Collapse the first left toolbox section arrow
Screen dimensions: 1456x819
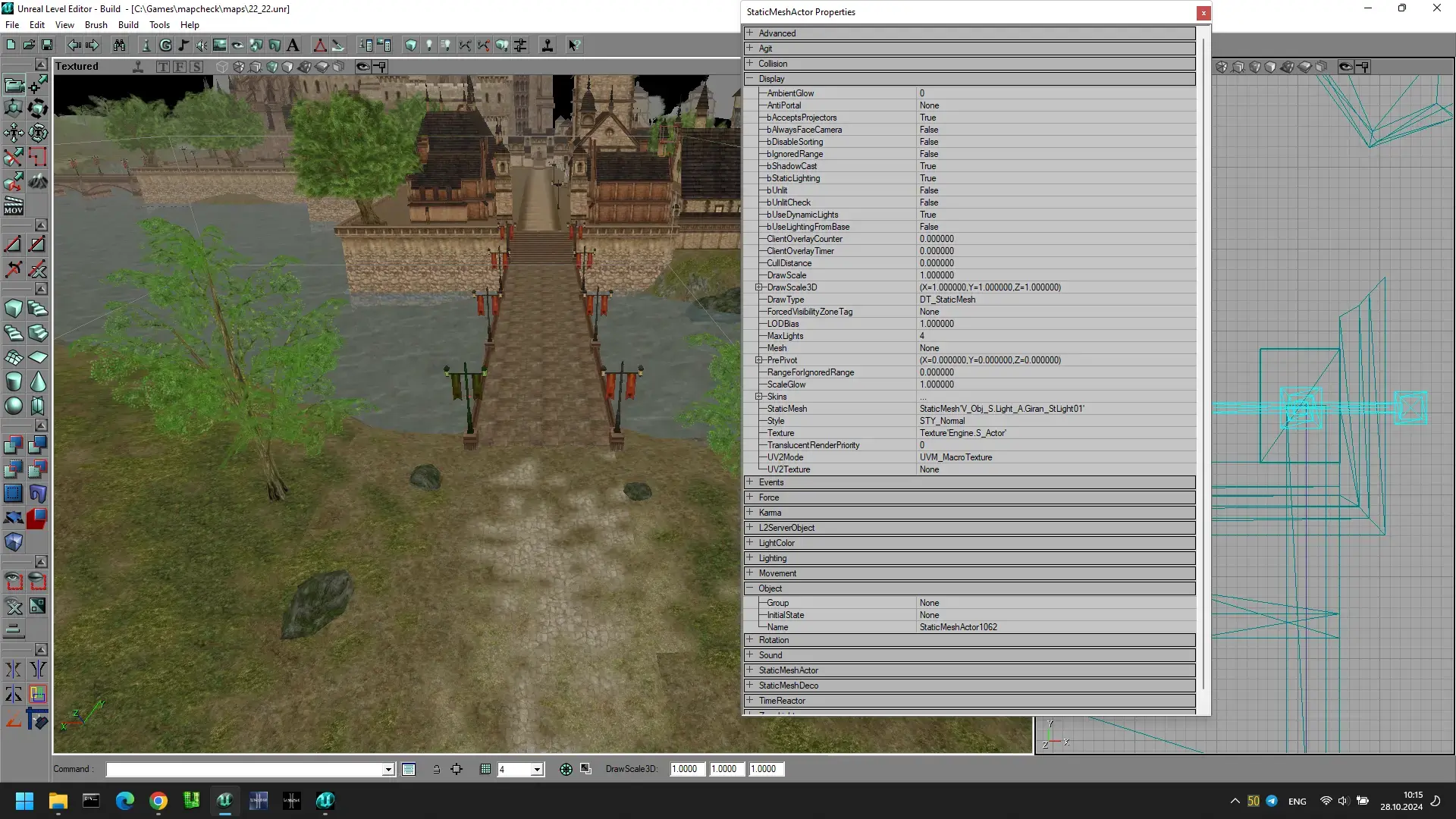click(x=41, y=64)
